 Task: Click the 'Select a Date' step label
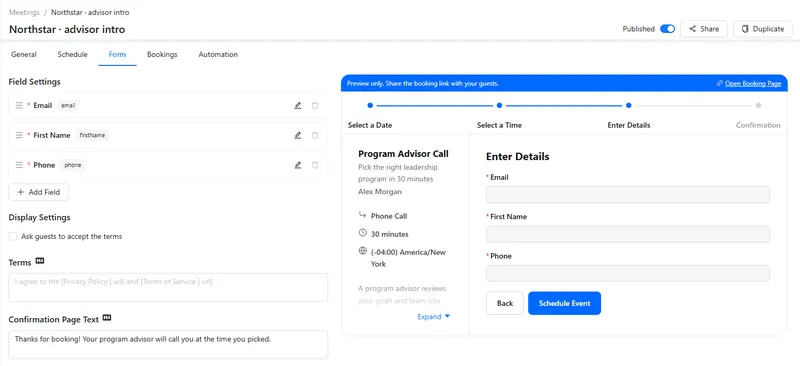pos(370,125)
